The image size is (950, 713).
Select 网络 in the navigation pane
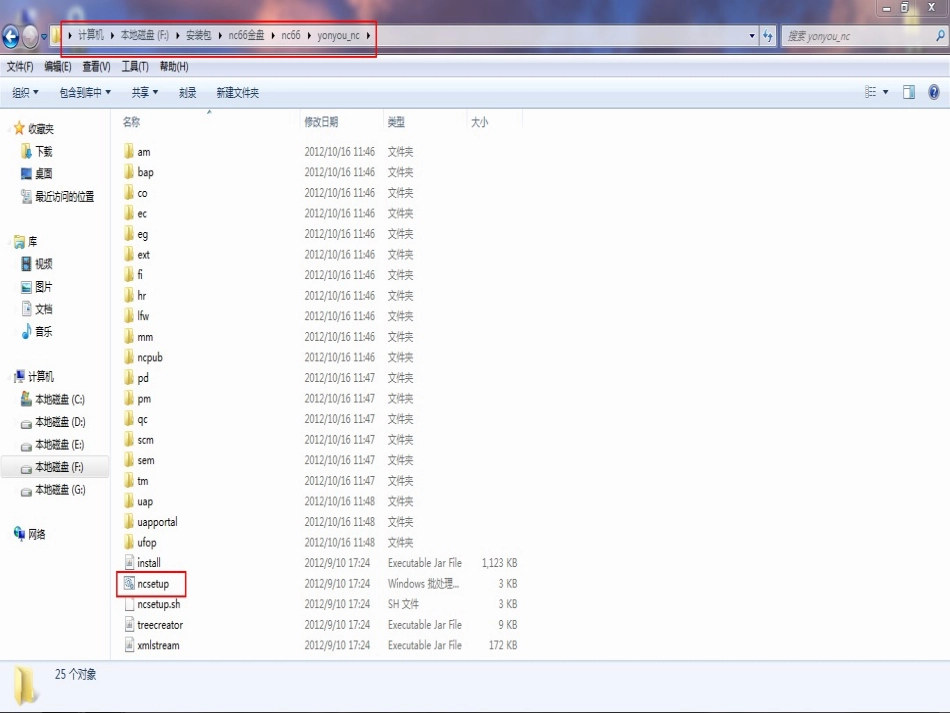click(36, 534)
